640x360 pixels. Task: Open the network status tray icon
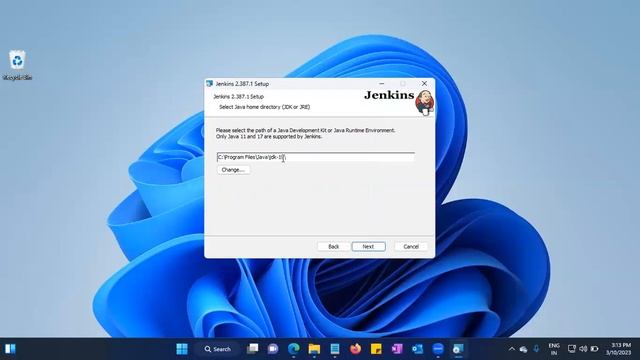click(x=572, y=349)
